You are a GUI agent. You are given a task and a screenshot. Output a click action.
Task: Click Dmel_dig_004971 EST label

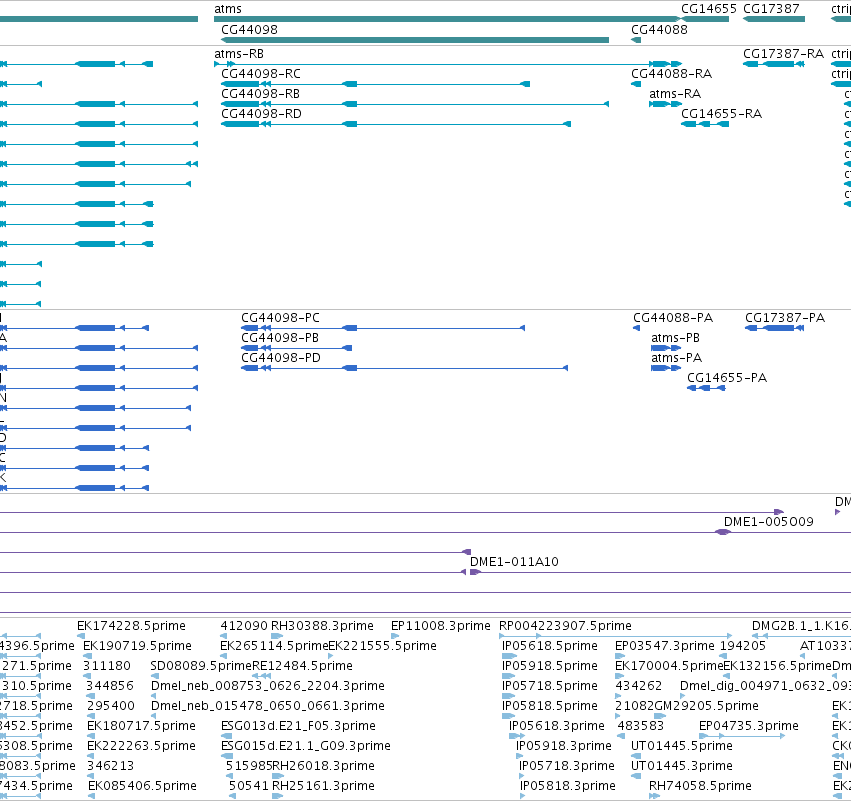[x=765, y=686]
